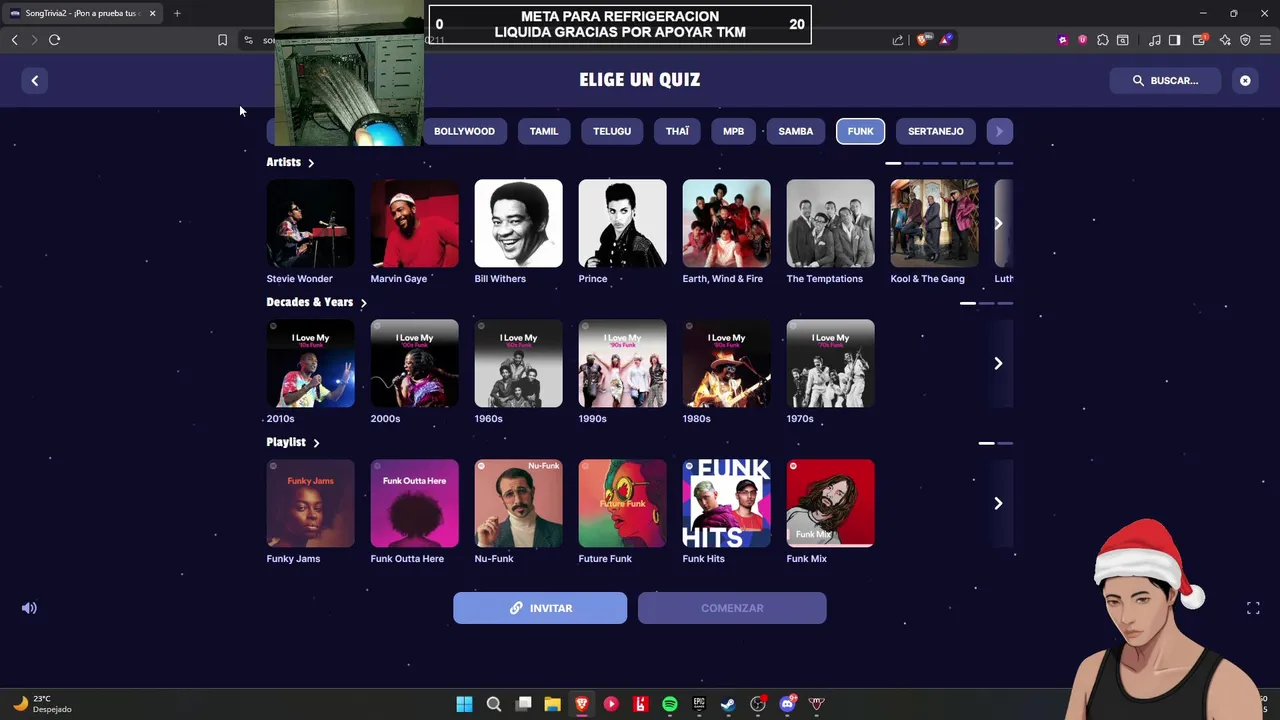Image resolution: width=1280 pixels, height=720 pixels.
Task: Select the Bollywood genre tab
Action: (x=464, y=131)
